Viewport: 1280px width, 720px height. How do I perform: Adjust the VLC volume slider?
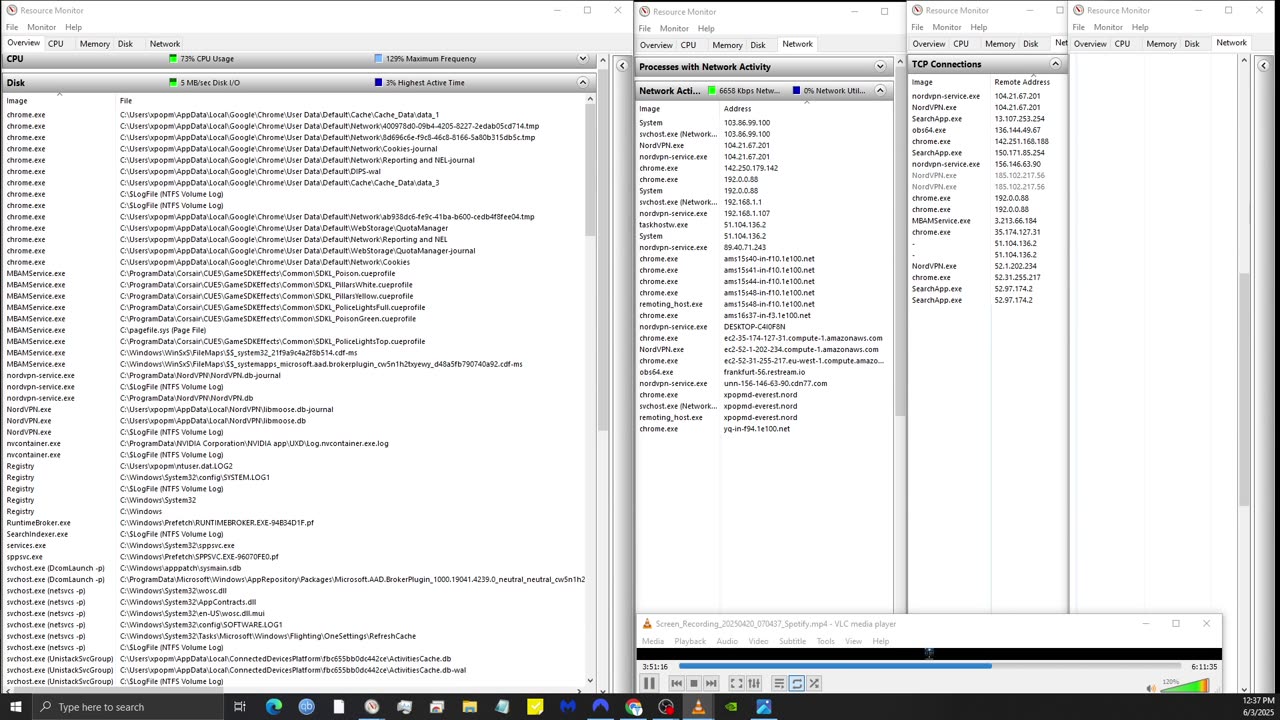(1185, 686)
